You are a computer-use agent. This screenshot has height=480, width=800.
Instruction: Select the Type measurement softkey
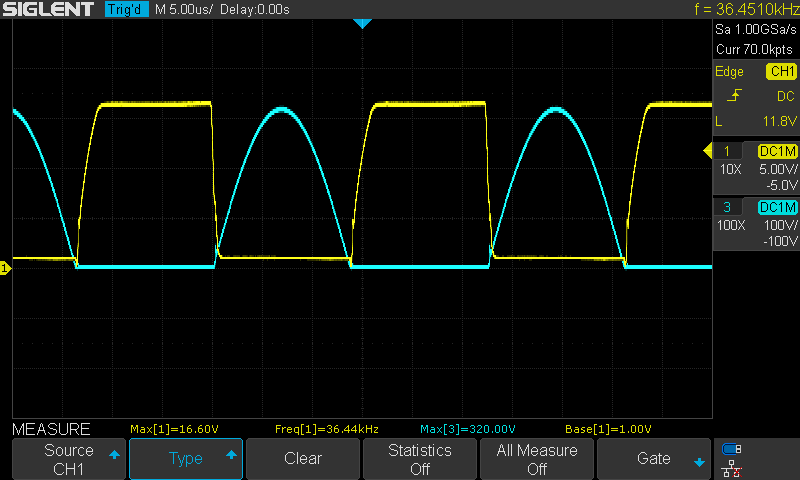click(186, 459)
